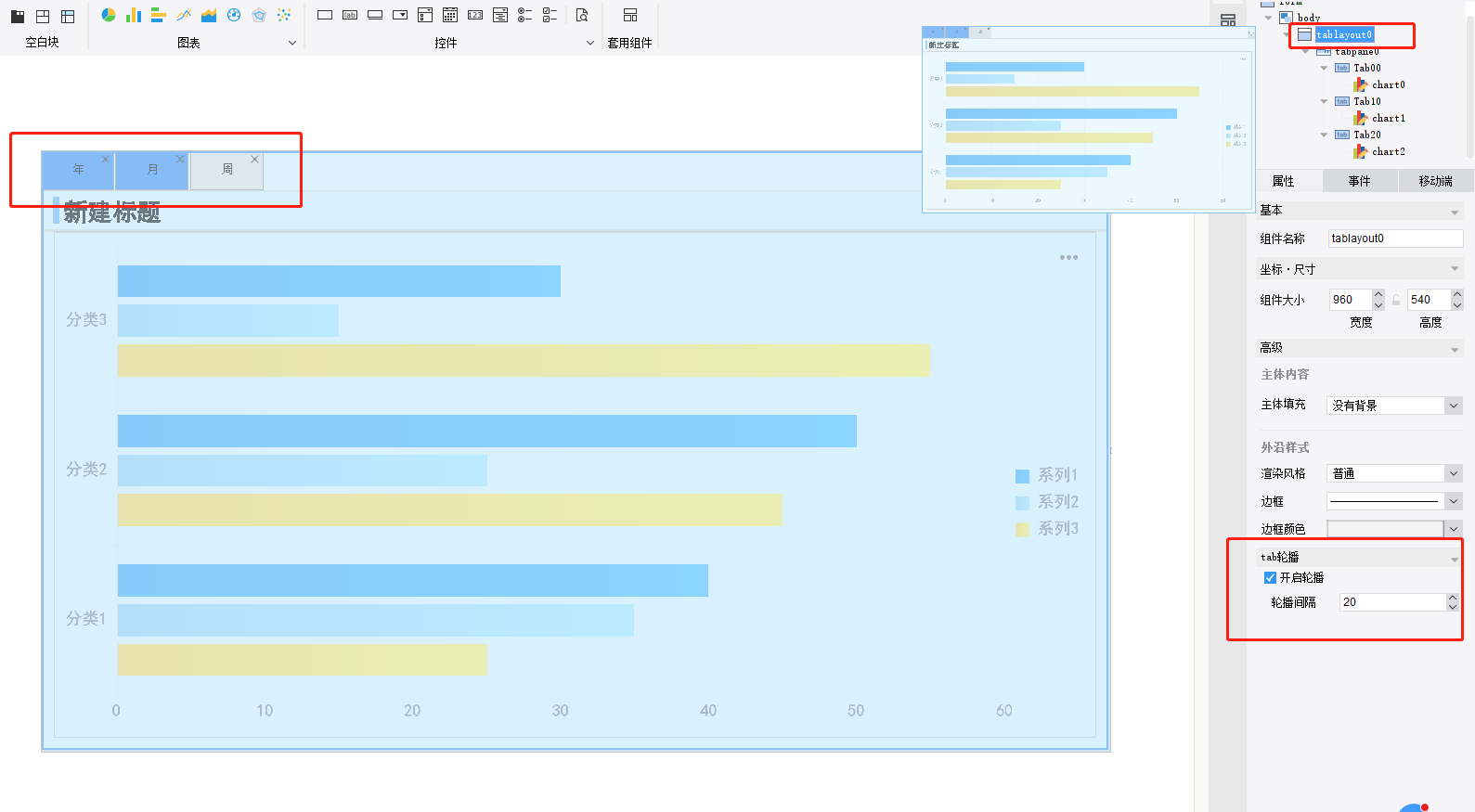Open the 主体填充 dropdown

1454,406
